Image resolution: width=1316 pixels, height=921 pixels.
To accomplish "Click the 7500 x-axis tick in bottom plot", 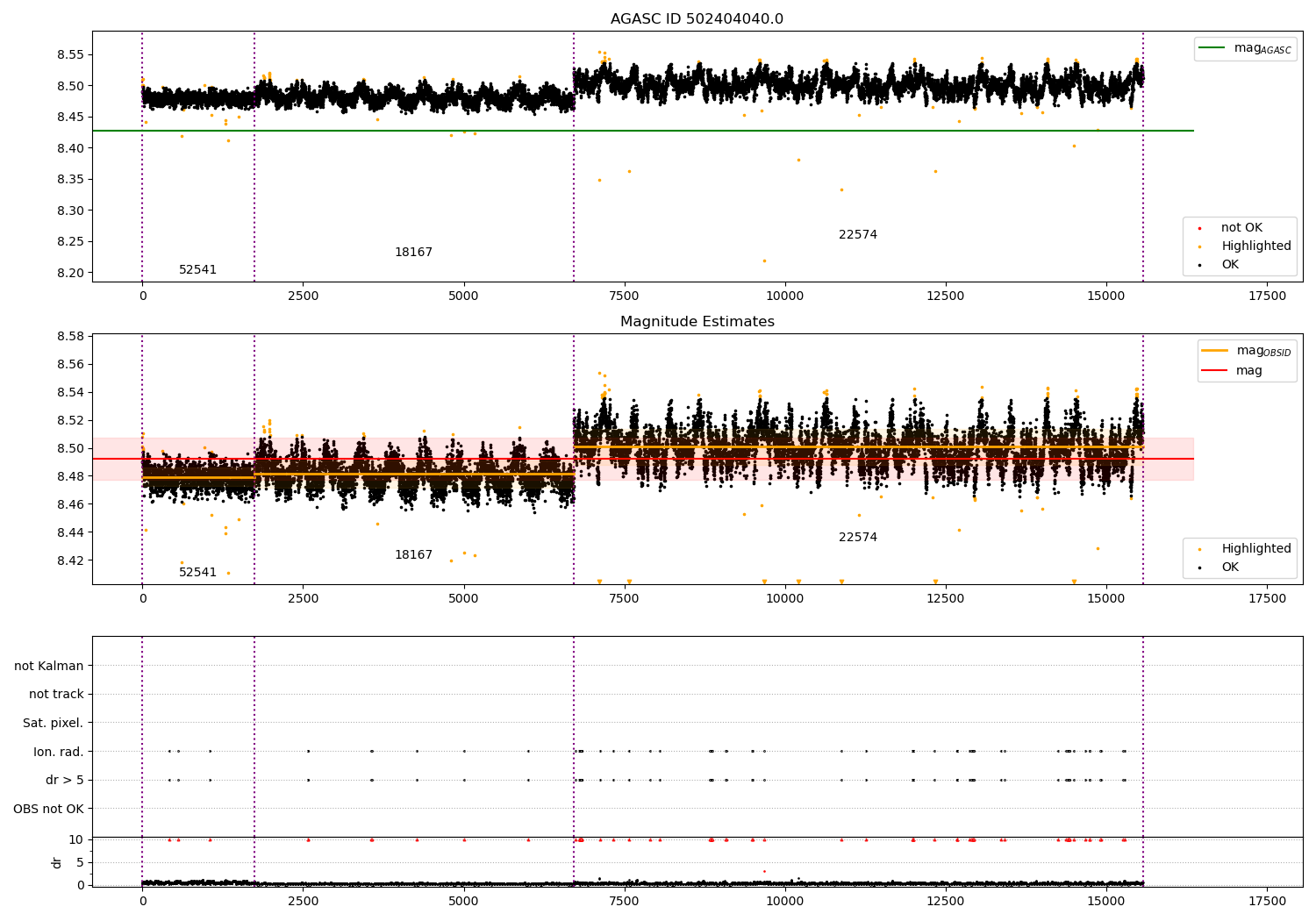I will [625, 901].
